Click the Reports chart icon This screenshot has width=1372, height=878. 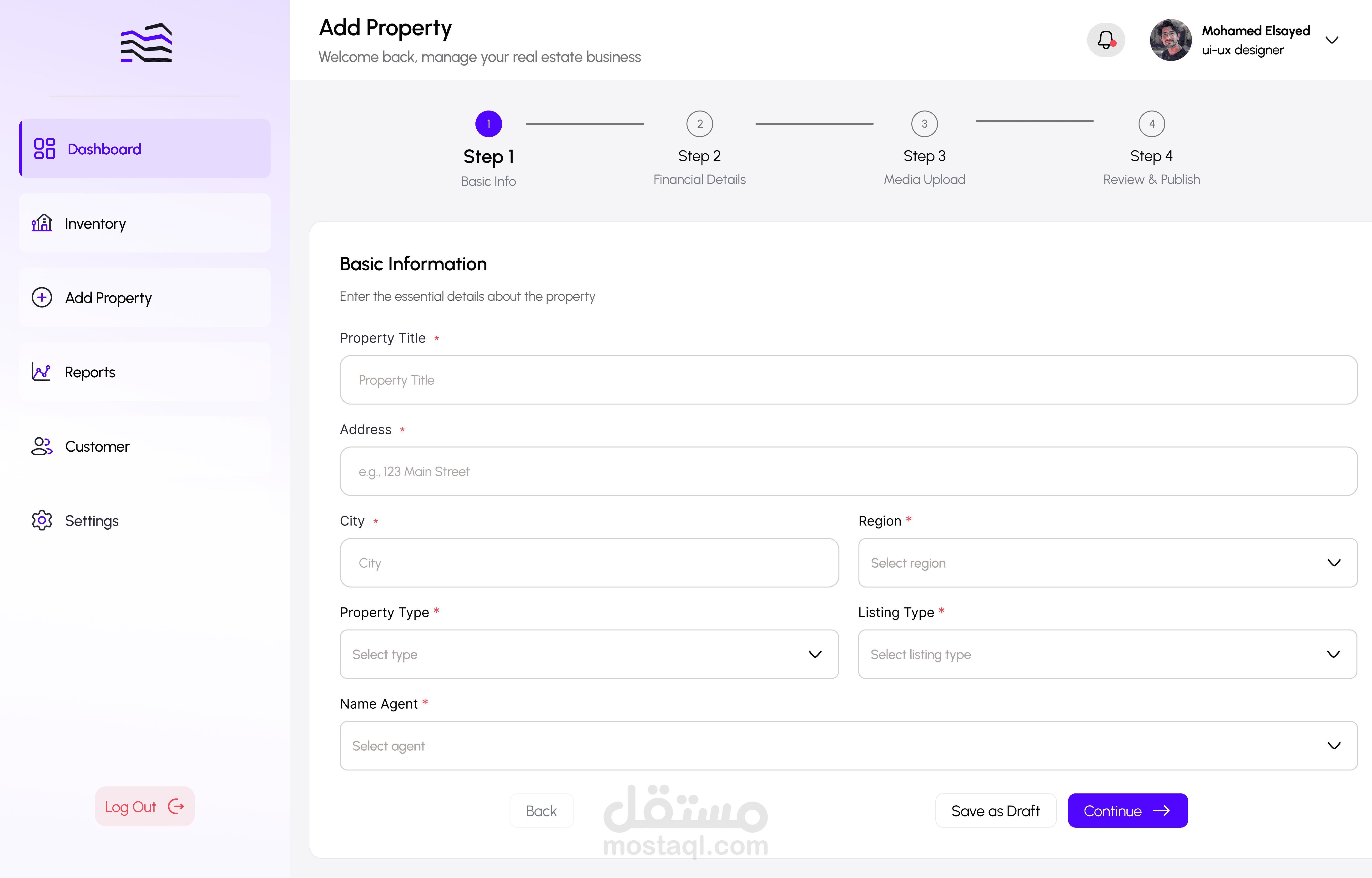[x=41, y=372]
